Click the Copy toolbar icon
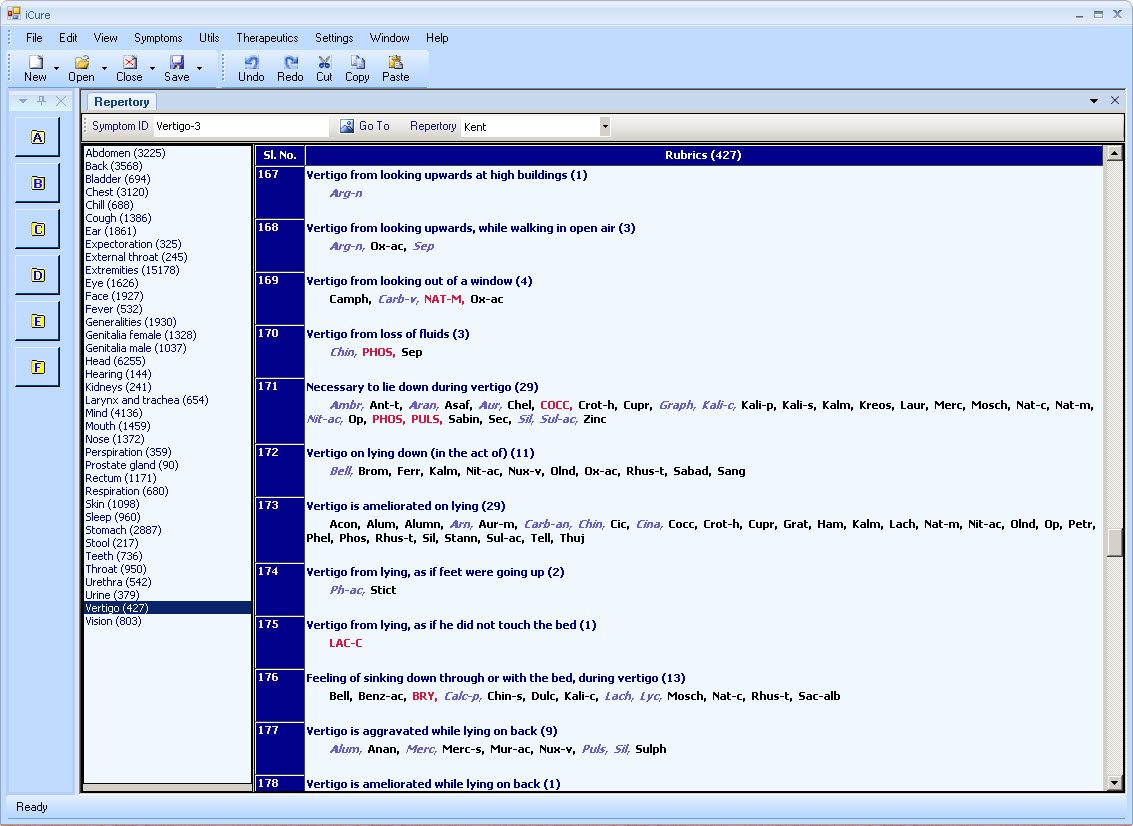1133x826 pixels. pos(358,62)
